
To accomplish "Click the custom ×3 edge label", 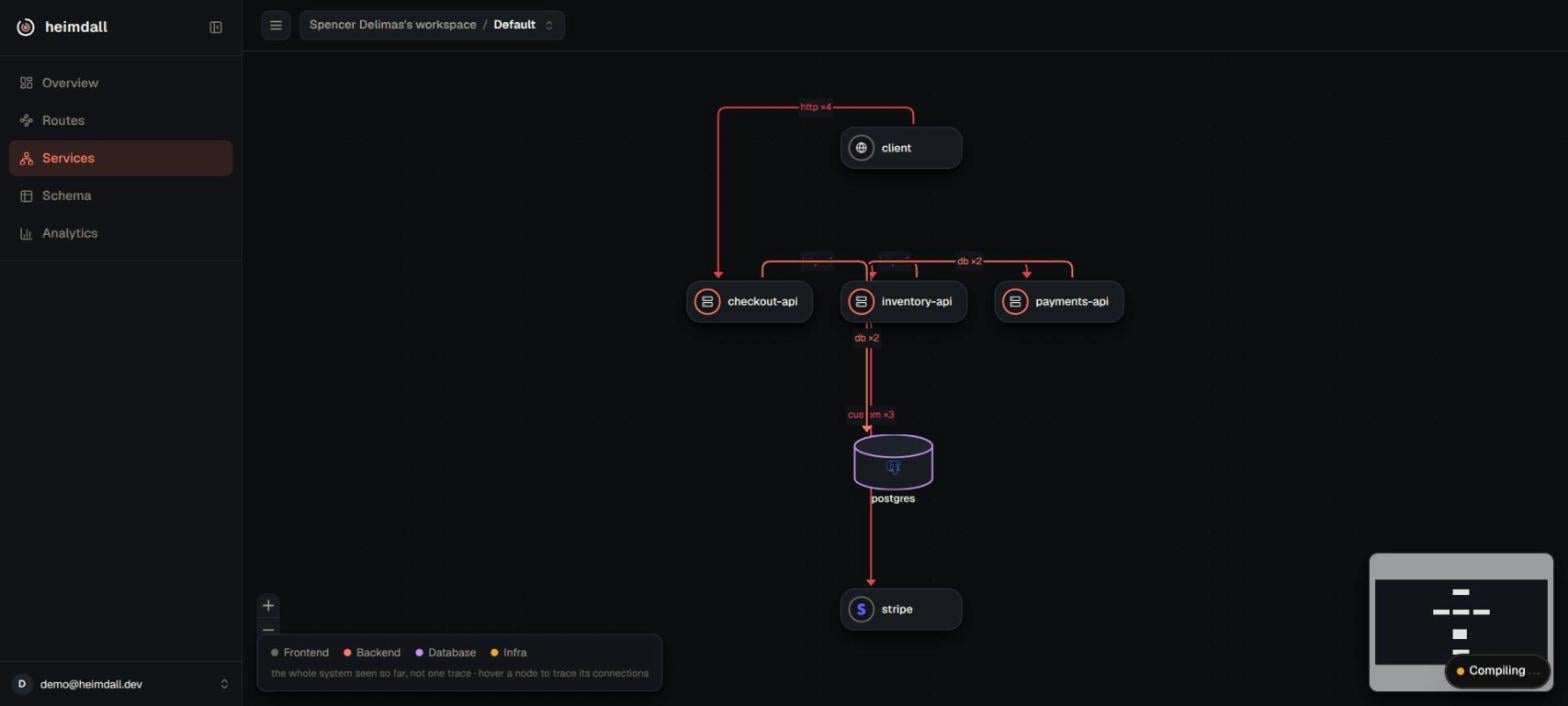I will tap(871, 414).
